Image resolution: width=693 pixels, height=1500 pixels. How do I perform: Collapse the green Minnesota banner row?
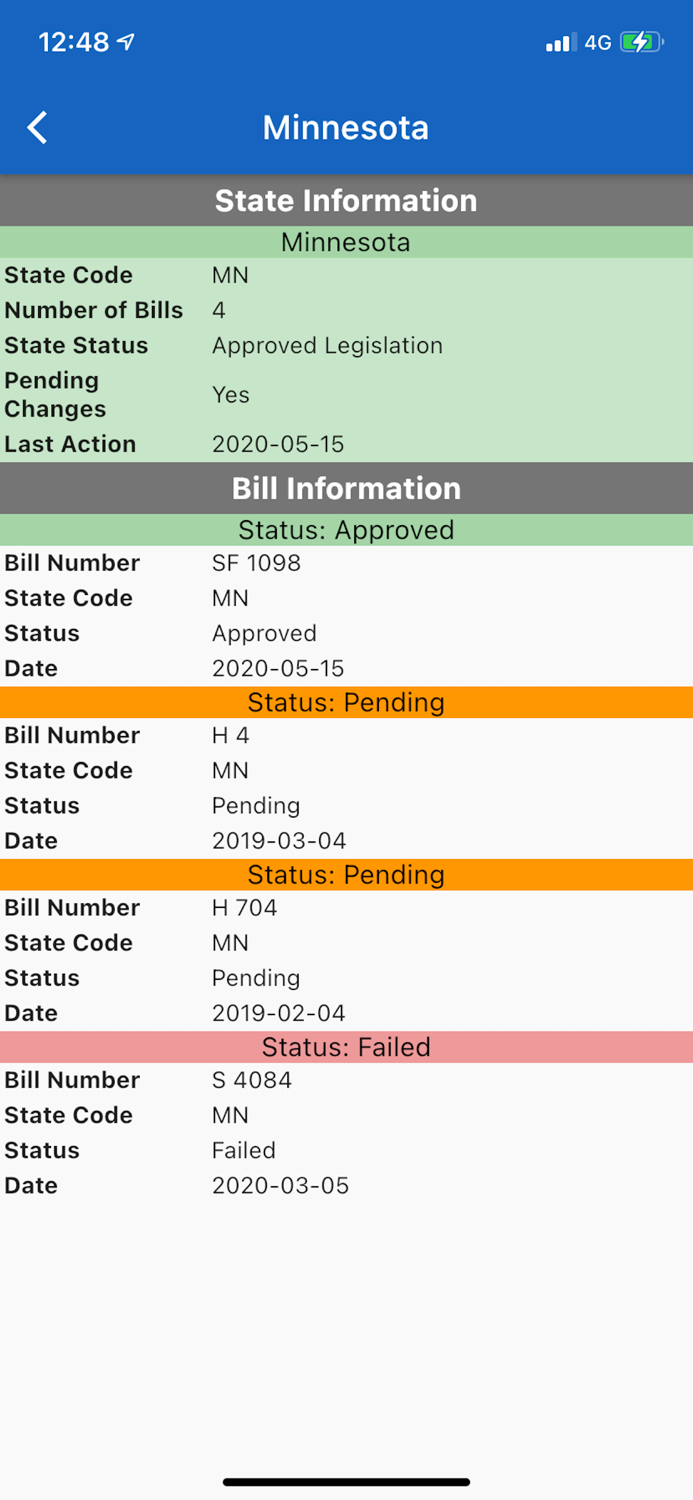coord(345,242)
